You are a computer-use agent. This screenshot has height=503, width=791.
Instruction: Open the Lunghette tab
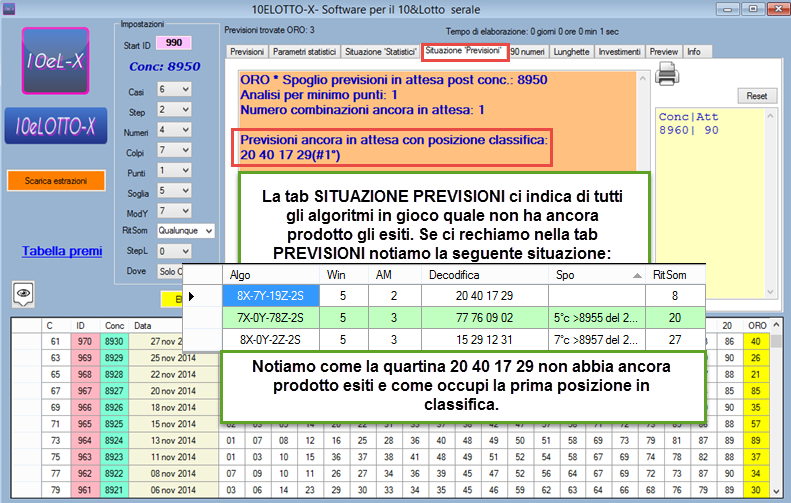click(571, 51)
